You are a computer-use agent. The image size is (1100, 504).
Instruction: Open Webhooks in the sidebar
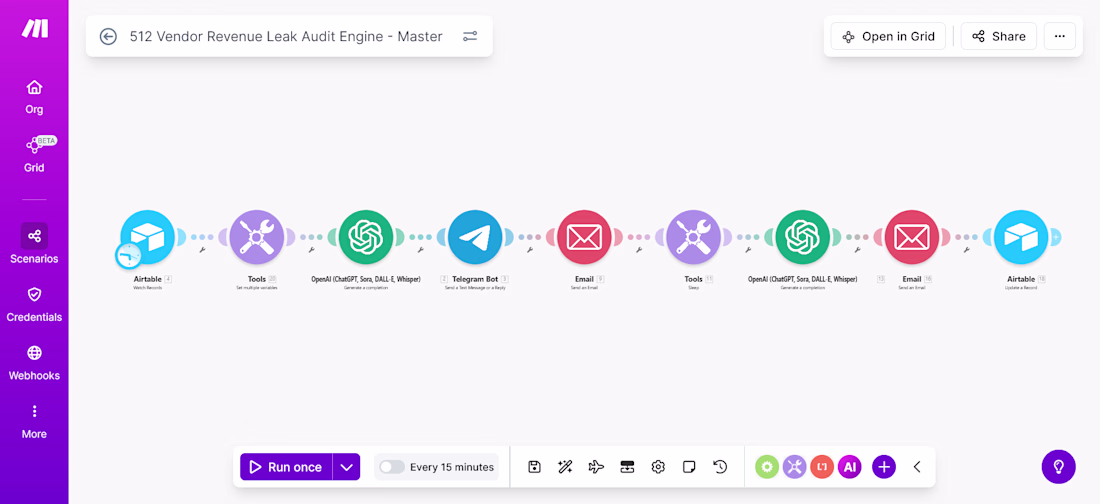coord(34,363)
